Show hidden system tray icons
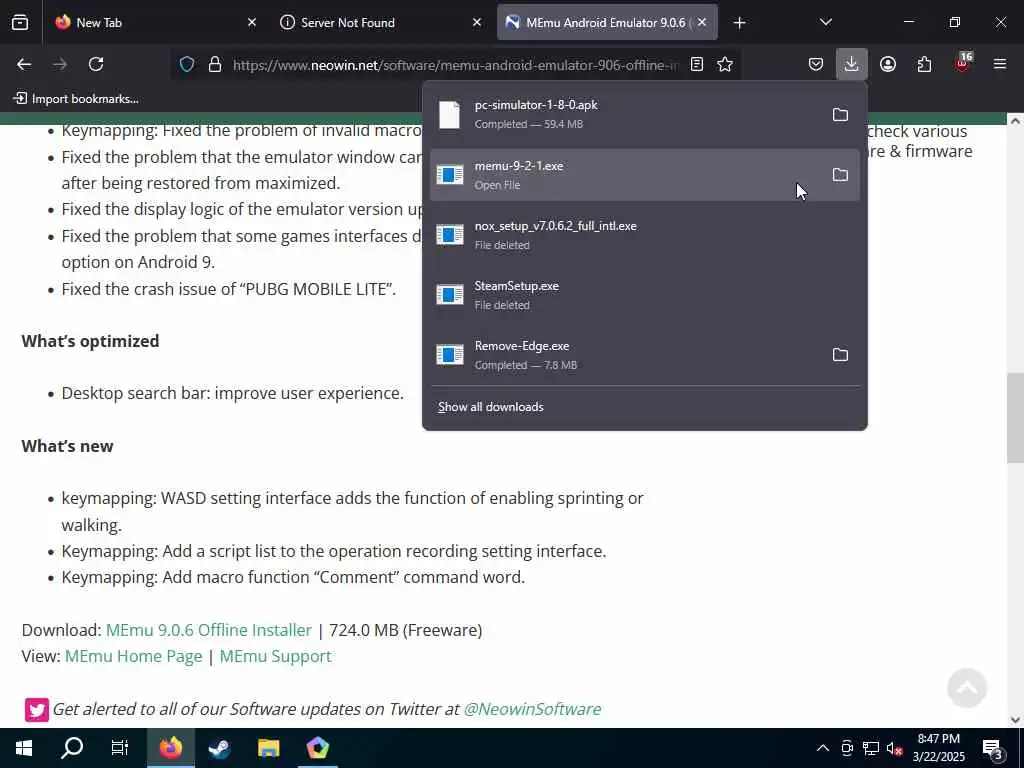 (822, 748)
